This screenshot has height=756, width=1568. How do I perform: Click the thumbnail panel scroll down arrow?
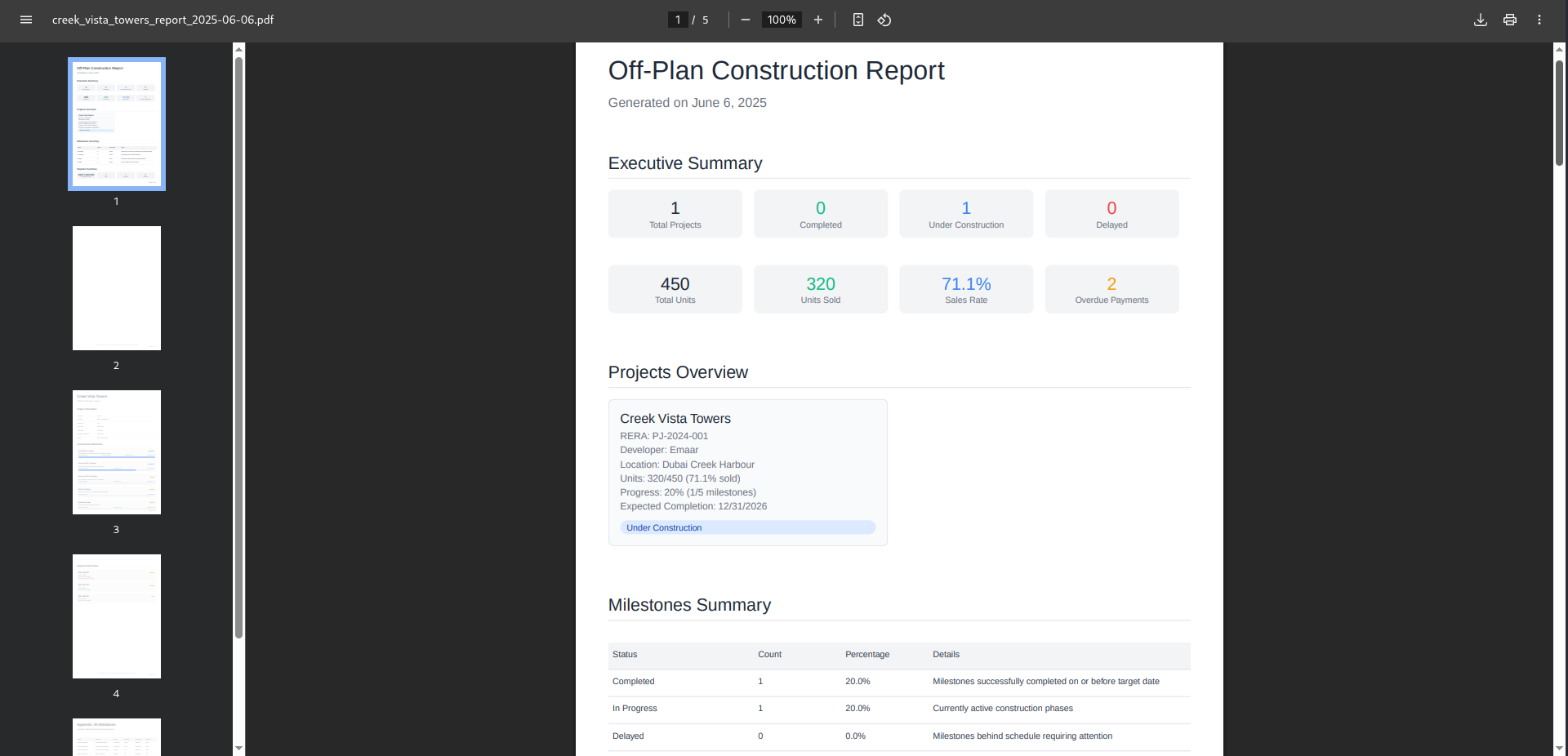238,748
